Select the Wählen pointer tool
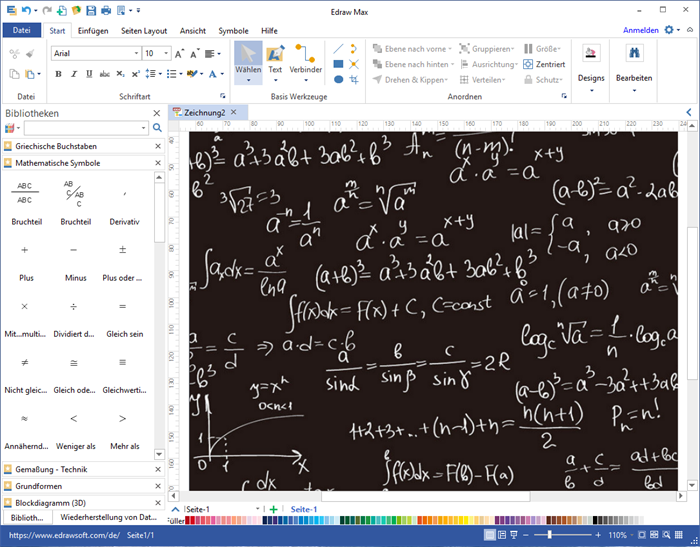 coord(248,60)
